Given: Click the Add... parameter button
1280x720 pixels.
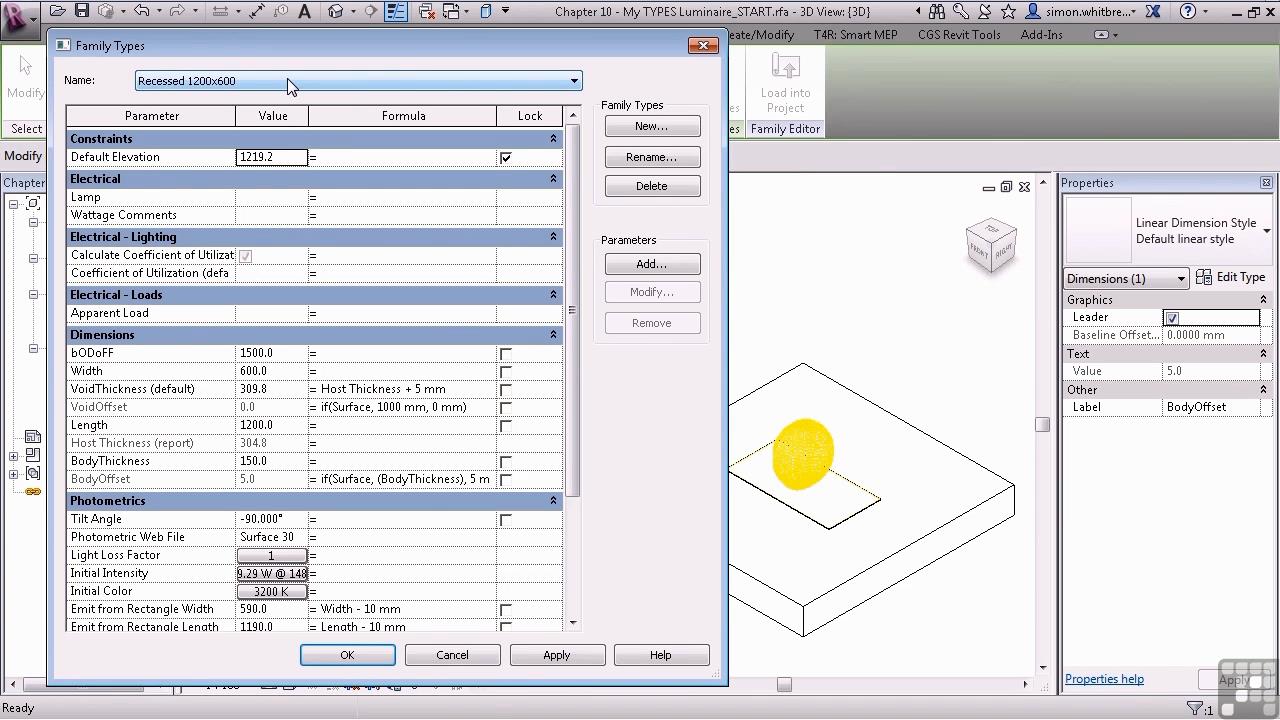Looking at the screenshot, I should click(x=652, y=264).
